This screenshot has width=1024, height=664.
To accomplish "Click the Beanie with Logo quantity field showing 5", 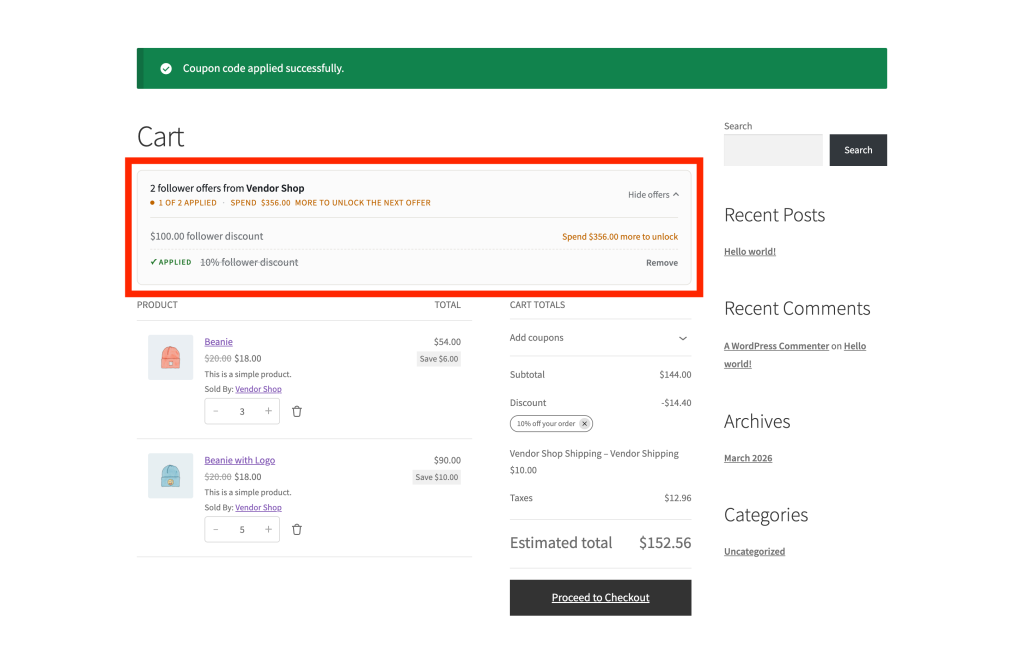I will point(242,530).
